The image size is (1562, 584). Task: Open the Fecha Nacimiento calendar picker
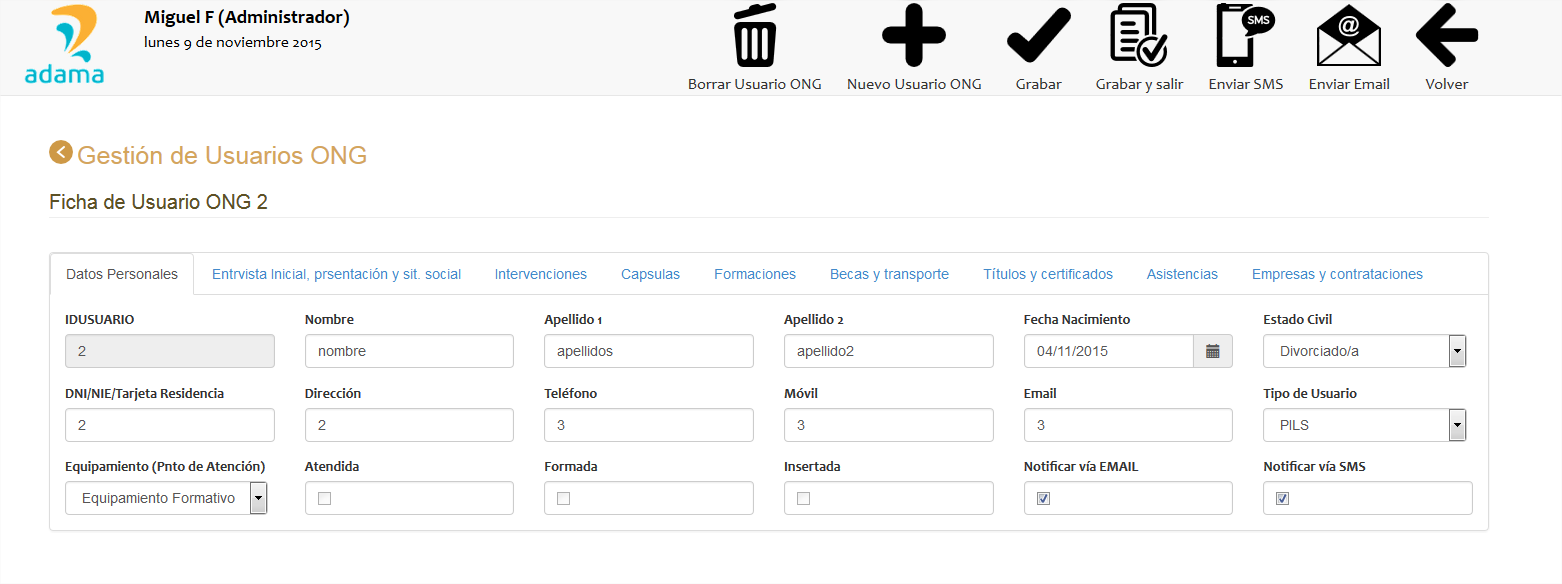tap(1212, 351)
